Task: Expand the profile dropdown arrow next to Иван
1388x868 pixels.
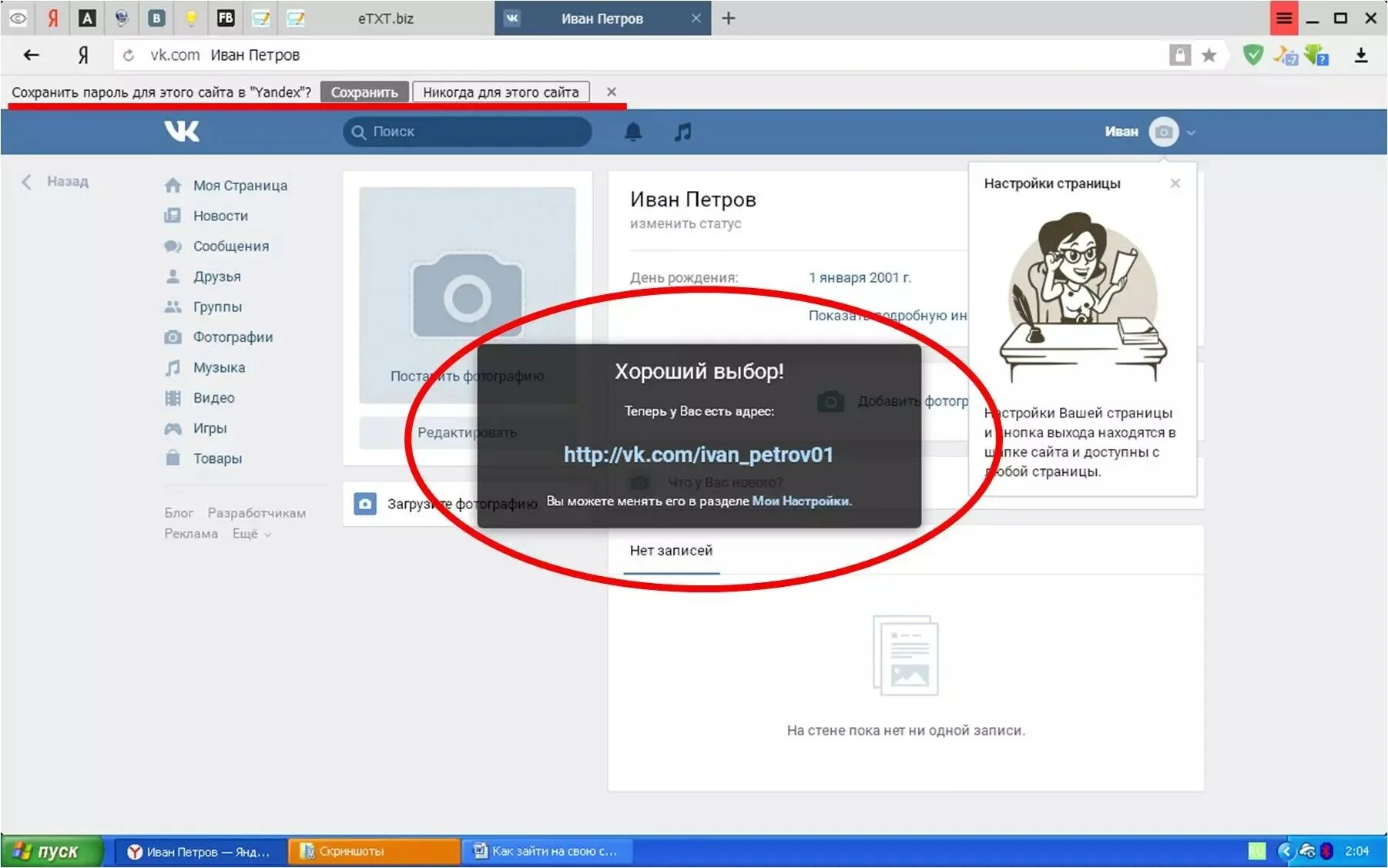Action: pos(1191,132)
